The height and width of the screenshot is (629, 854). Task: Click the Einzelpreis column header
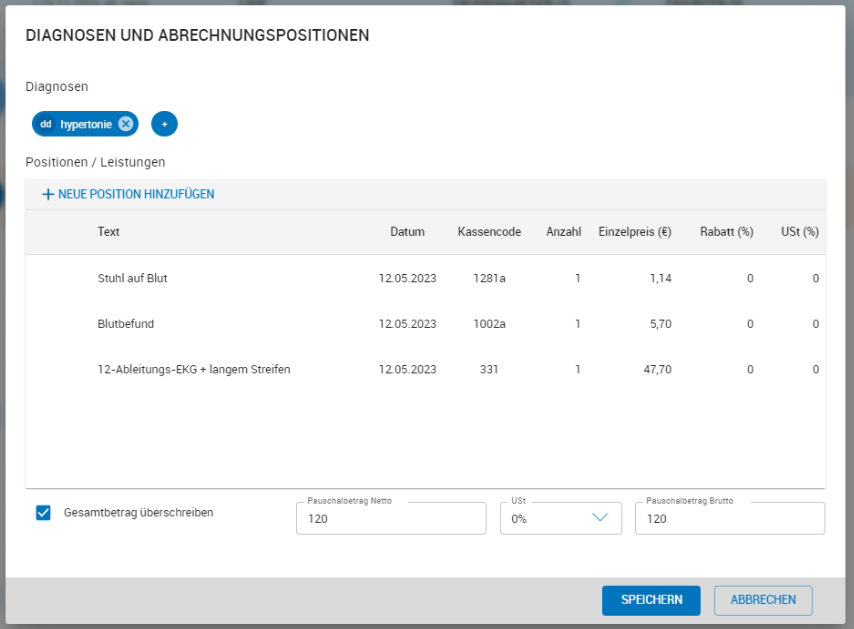[x=634, y=232]
